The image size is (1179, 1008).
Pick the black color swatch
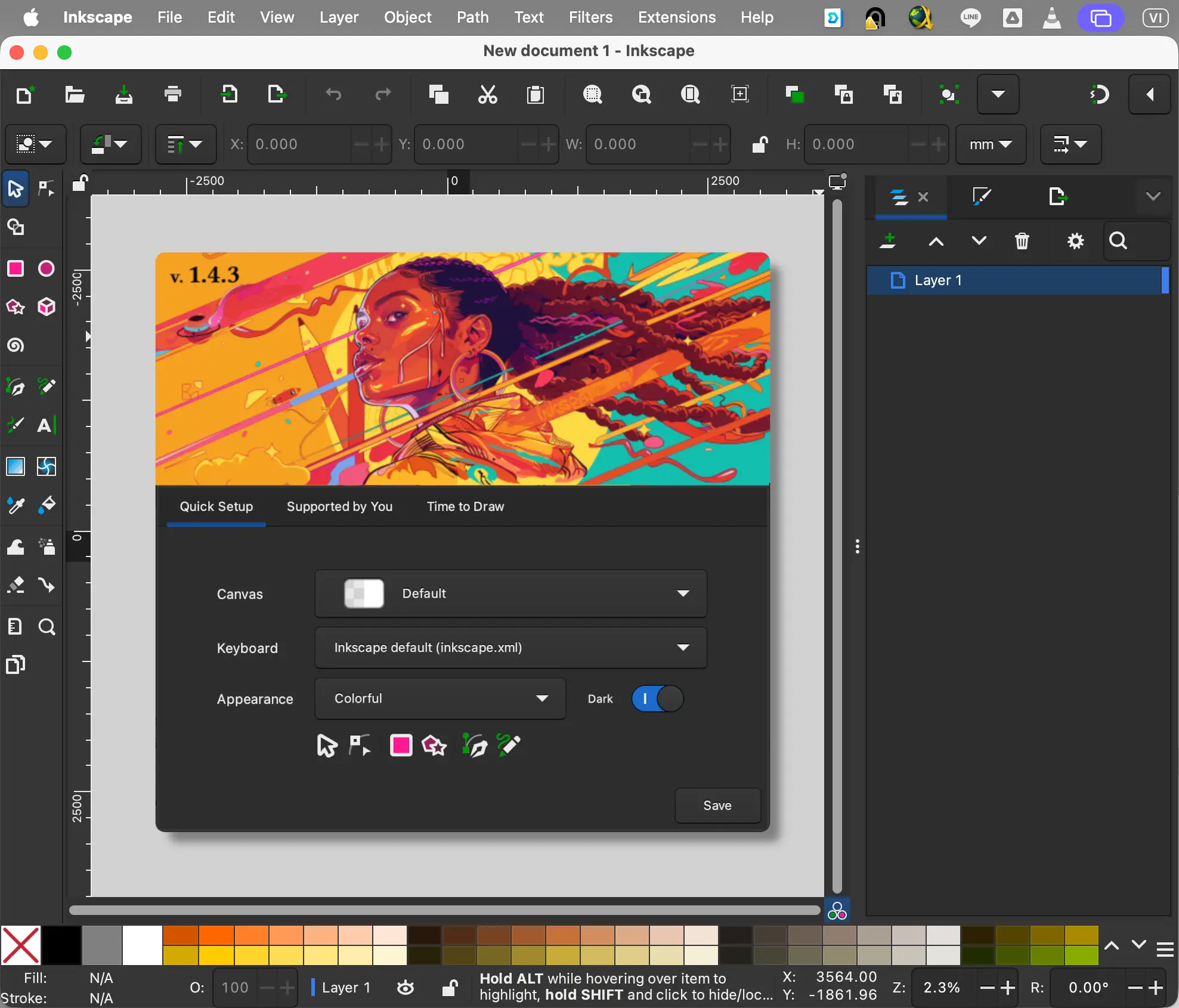pyautogui.click(x=61, y=945)
